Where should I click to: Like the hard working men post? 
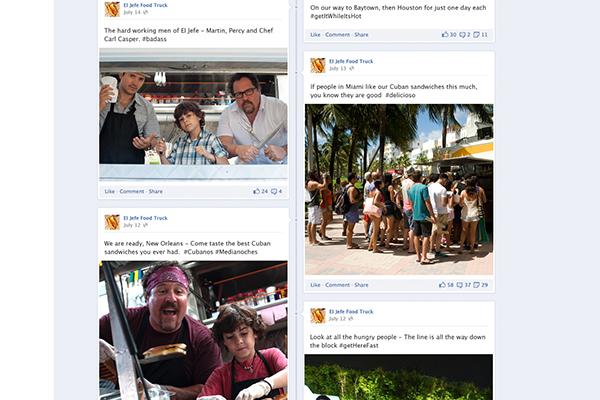click(109, 191)
